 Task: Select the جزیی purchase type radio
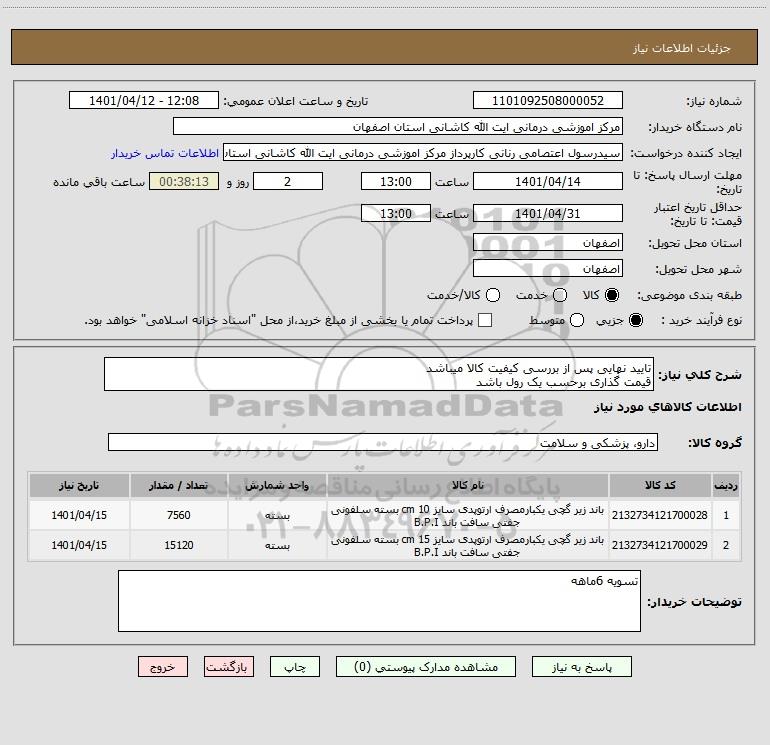636,320
